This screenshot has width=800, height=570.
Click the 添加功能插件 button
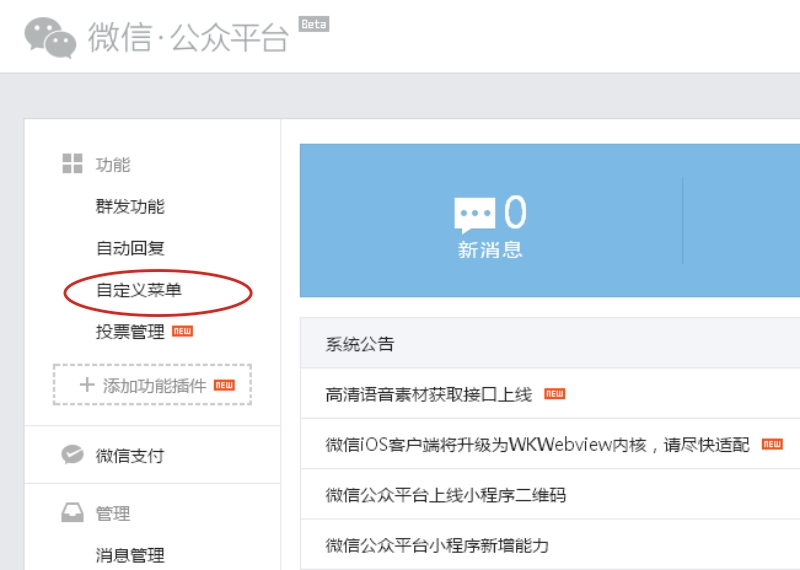click(x=152, y=385)
